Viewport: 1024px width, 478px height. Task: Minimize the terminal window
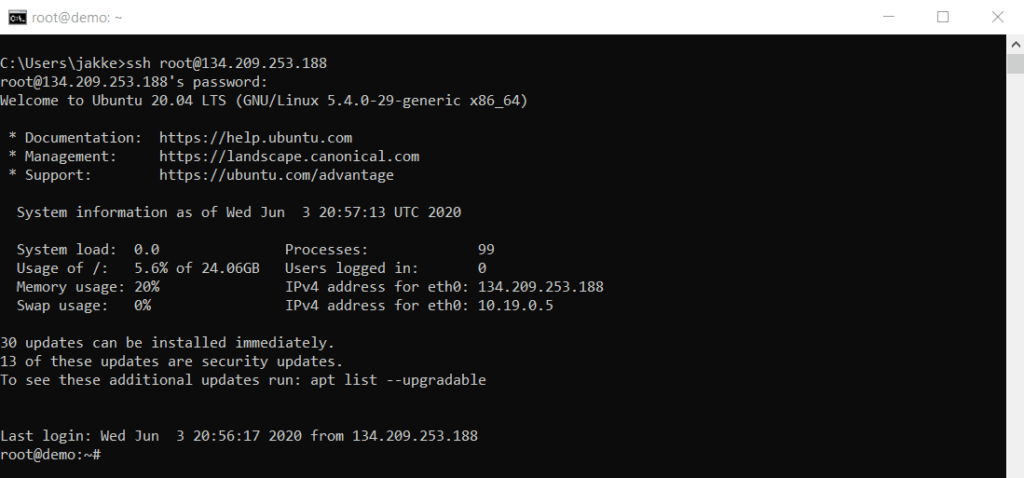point(891,17)
